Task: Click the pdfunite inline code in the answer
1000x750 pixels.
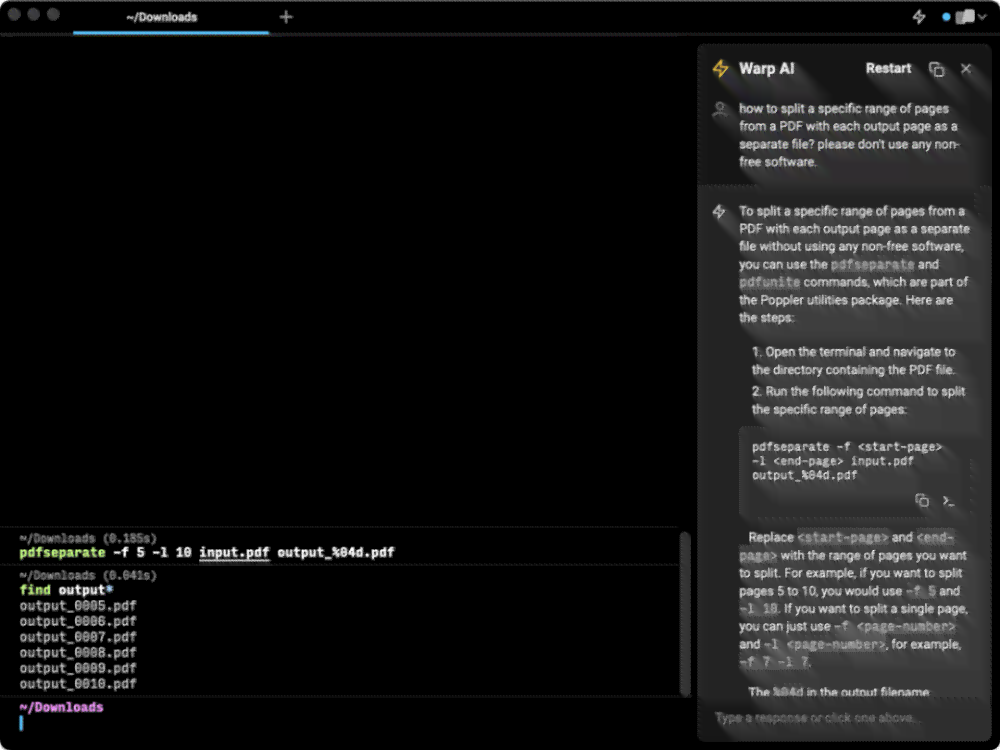Action: (770, 282)
